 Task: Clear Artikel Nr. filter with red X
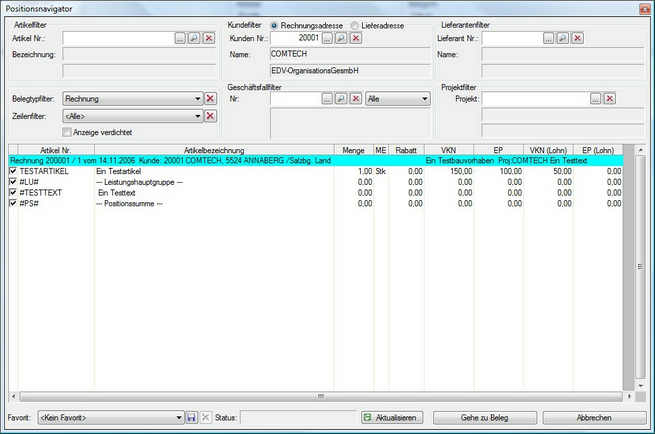tap(209, 38)
